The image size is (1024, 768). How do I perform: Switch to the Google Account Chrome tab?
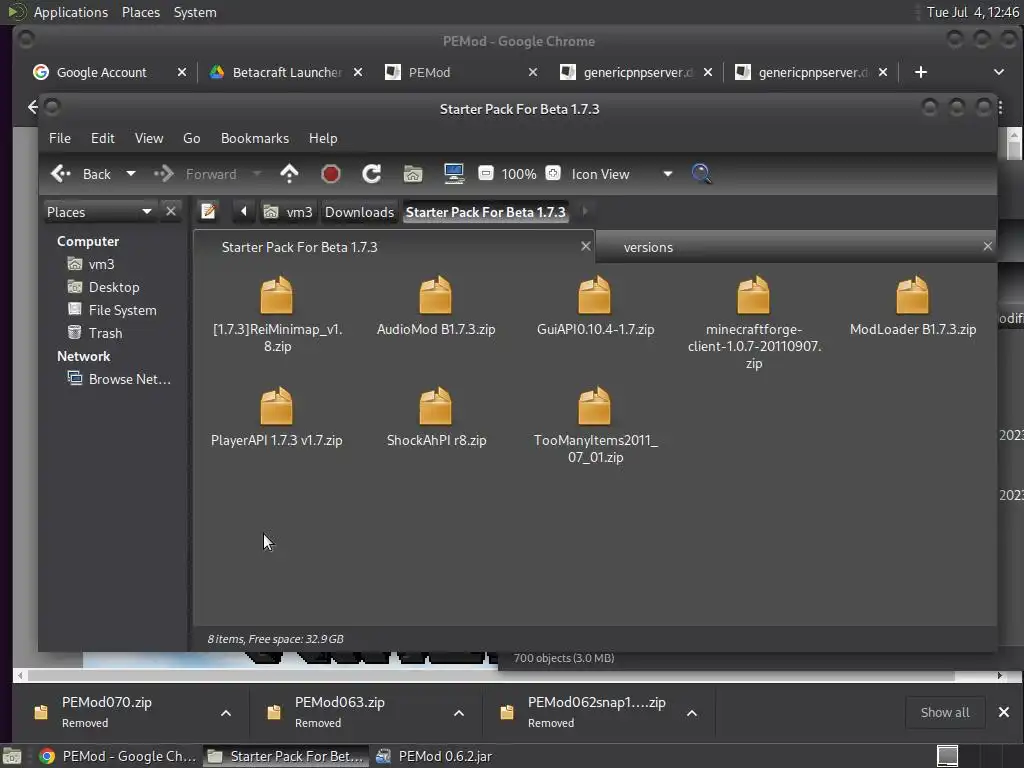tap(102, 72)
